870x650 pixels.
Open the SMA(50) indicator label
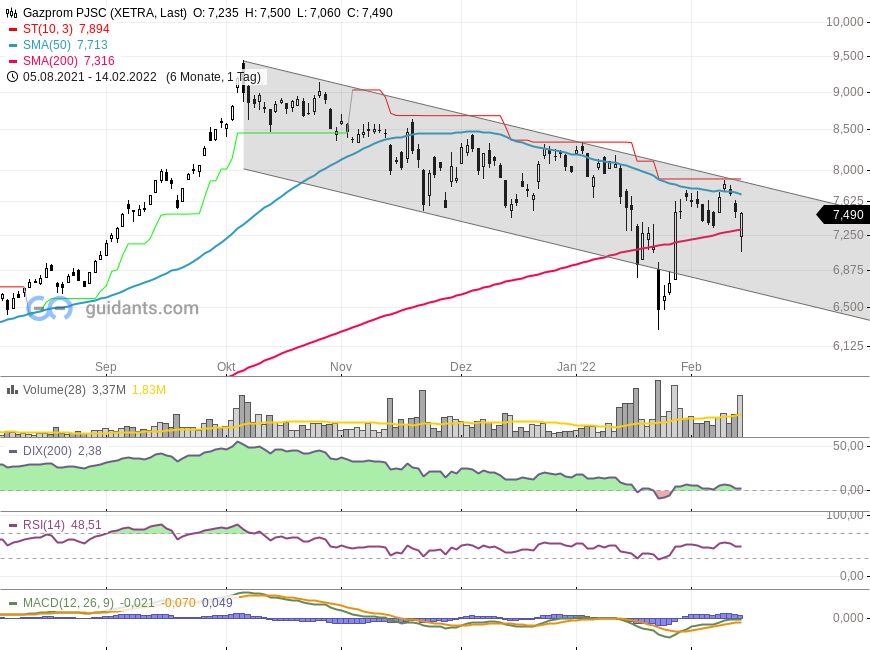(x=47, y=45)
